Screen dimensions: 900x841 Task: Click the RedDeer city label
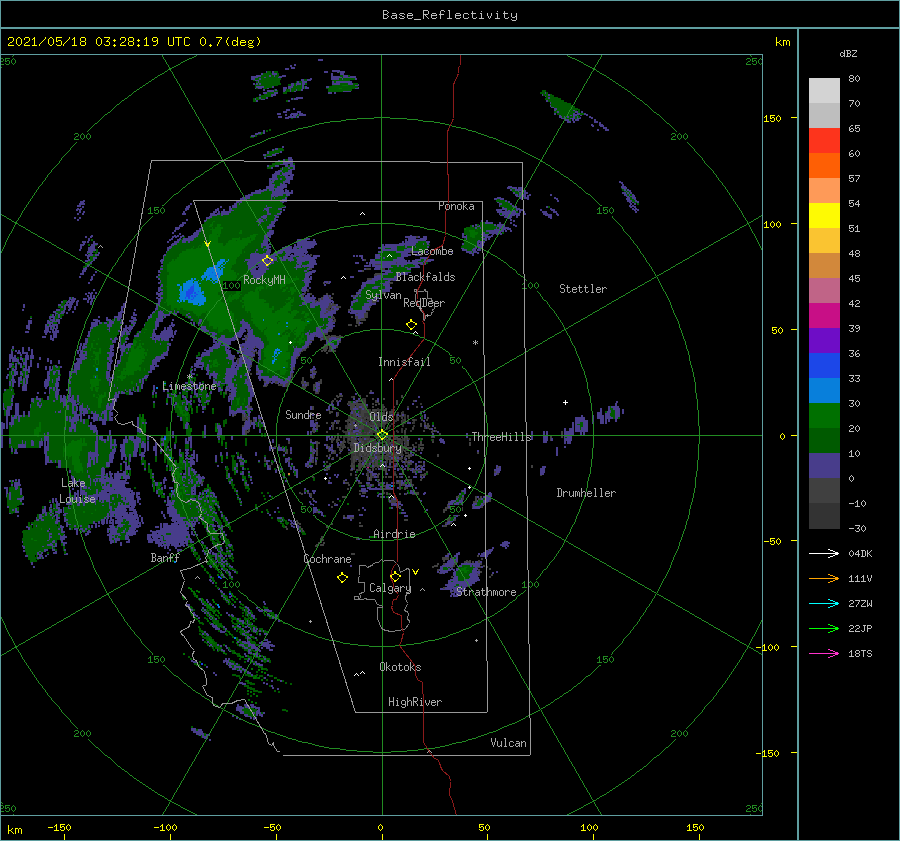tap(424, 303)
